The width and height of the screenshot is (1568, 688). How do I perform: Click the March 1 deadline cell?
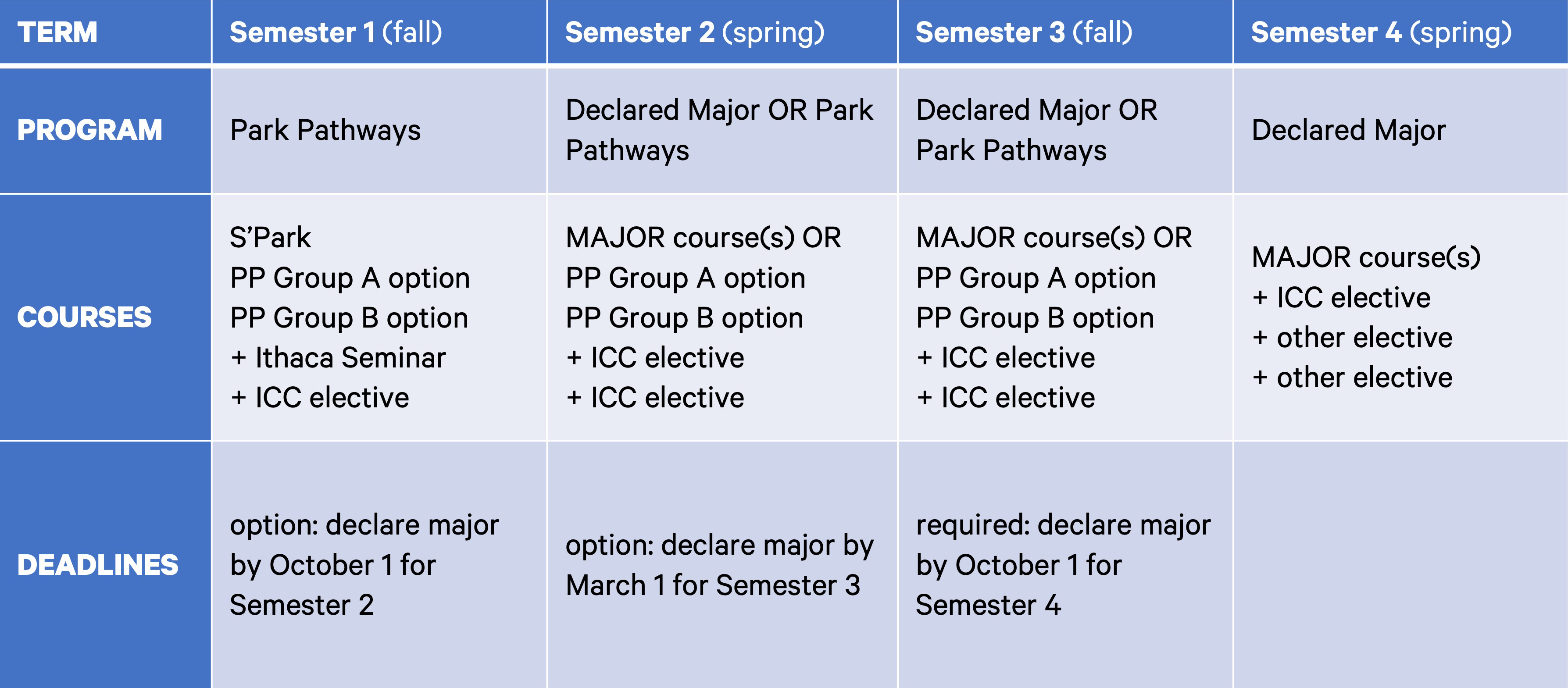point(722,564)
